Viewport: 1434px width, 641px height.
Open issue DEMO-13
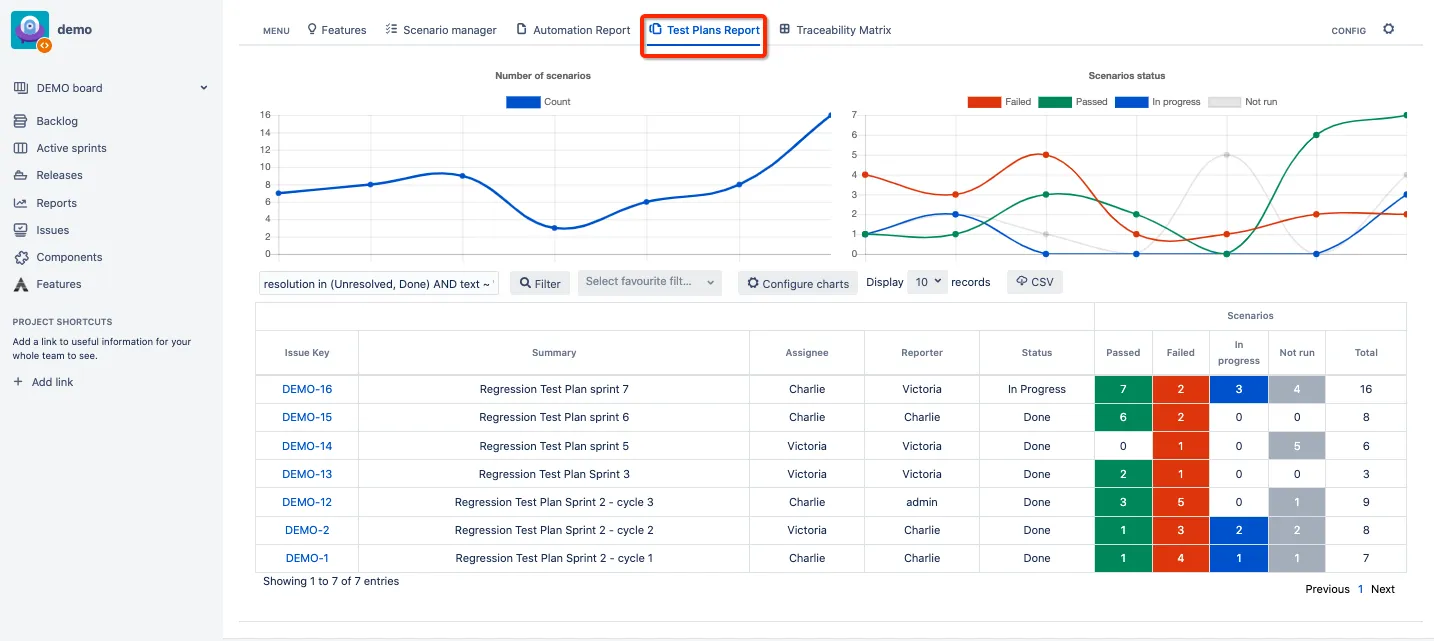coord(307,474)
